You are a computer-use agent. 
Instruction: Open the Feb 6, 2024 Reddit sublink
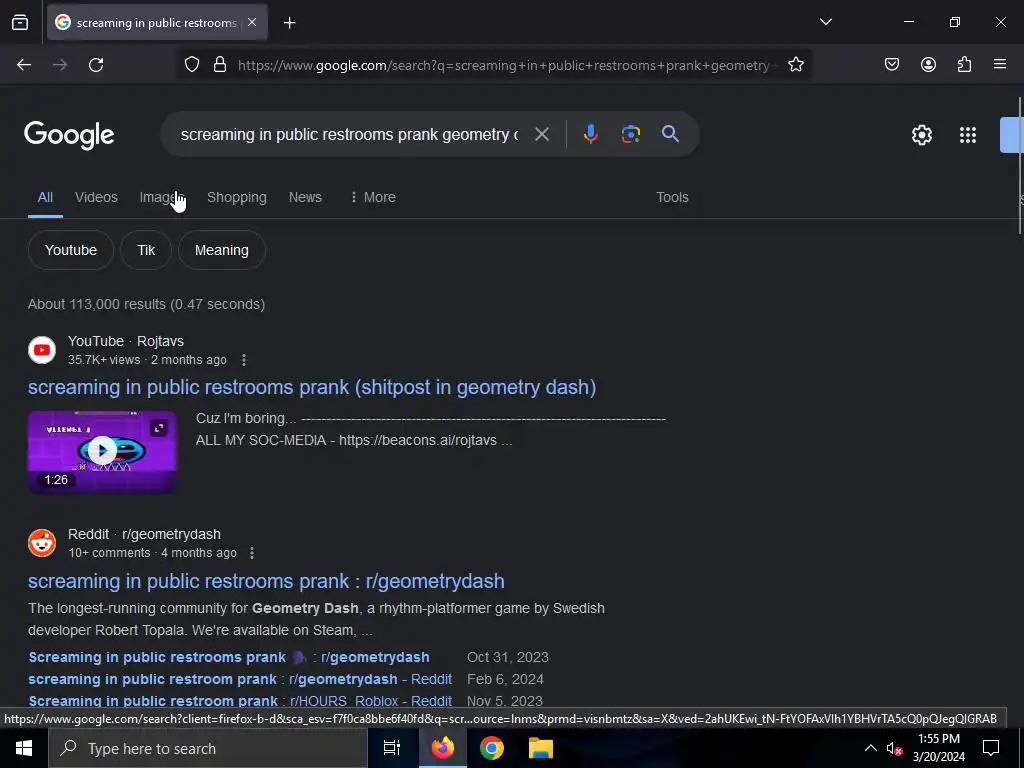[240, 679]
